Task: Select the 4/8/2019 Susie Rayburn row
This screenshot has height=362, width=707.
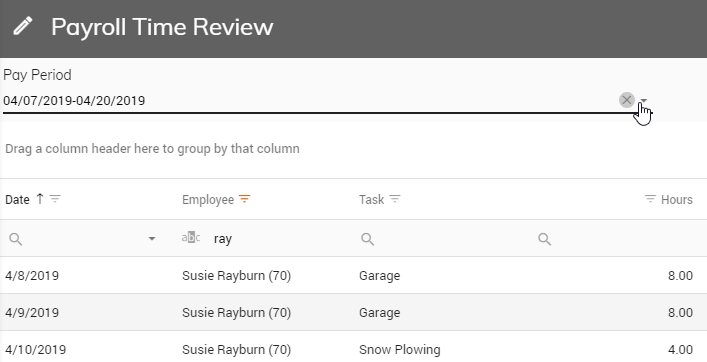Action: [354, 275]
